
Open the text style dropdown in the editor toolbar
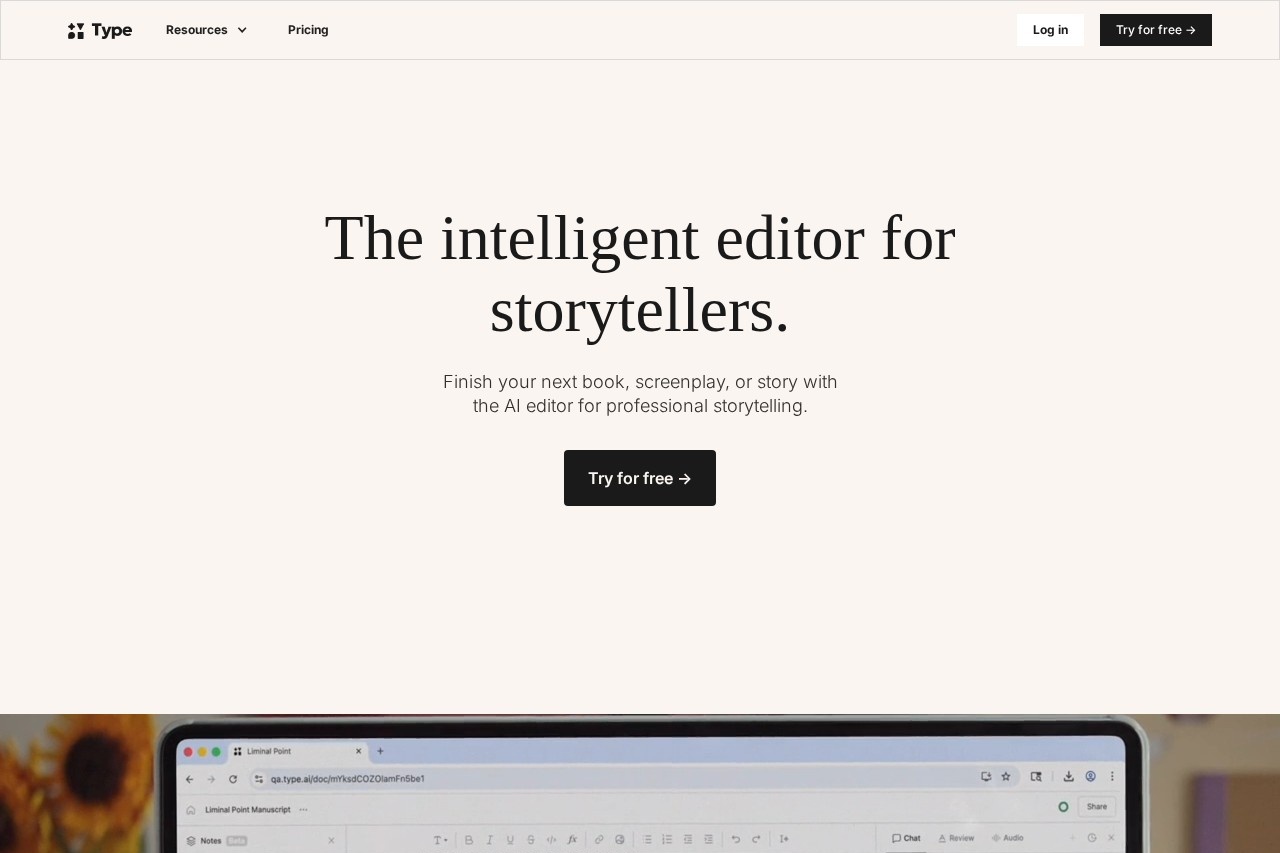(441, 839)
